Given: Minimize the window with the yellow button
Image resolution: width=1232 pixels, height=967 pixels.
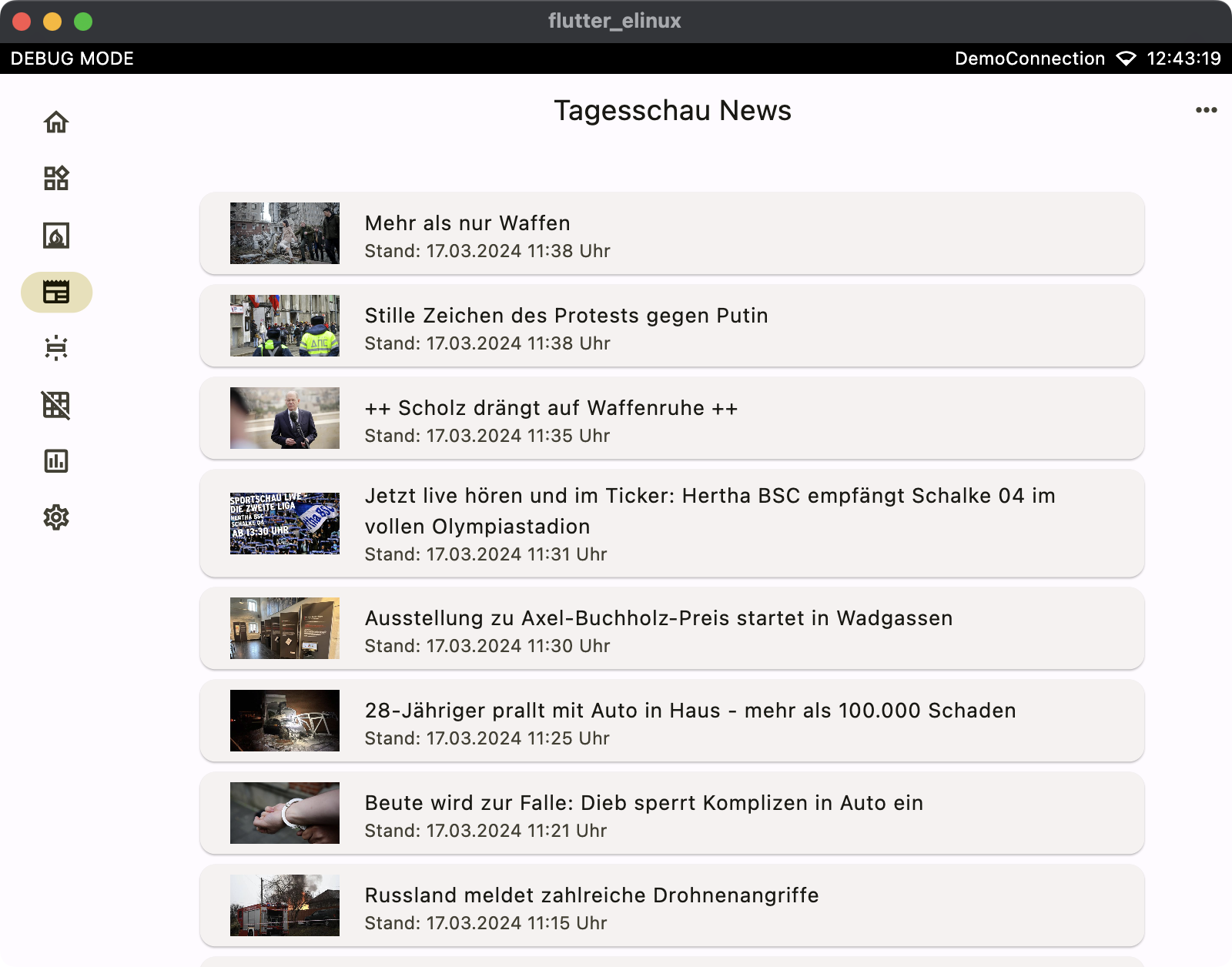Looking at the screenshot, I should 52,22.
